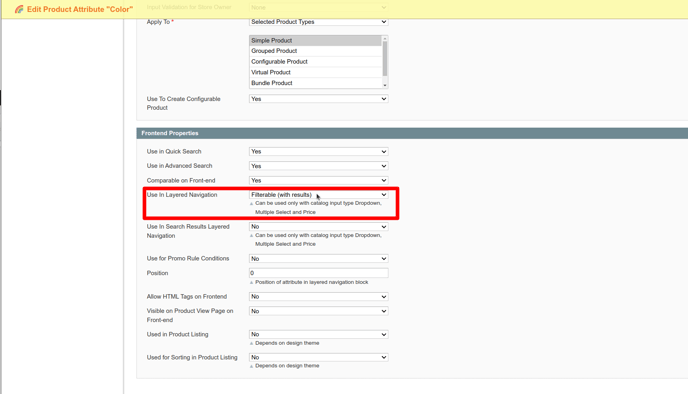The height and width of the screenshot is (394, 688).
Task: Select Grouped Product in the list
Action: click(315, 51)
